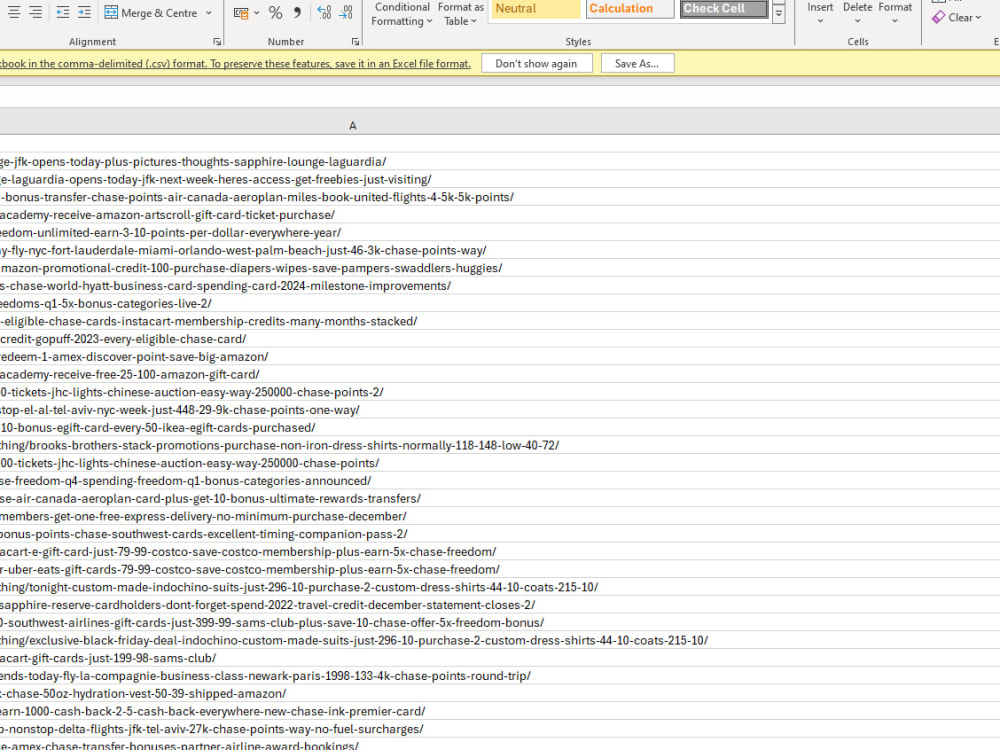Select the cell ending in pampers-swaddlers-huggies/
Image resolution: width=1000 pixels, height=750 pixels.
pos(500,268)
